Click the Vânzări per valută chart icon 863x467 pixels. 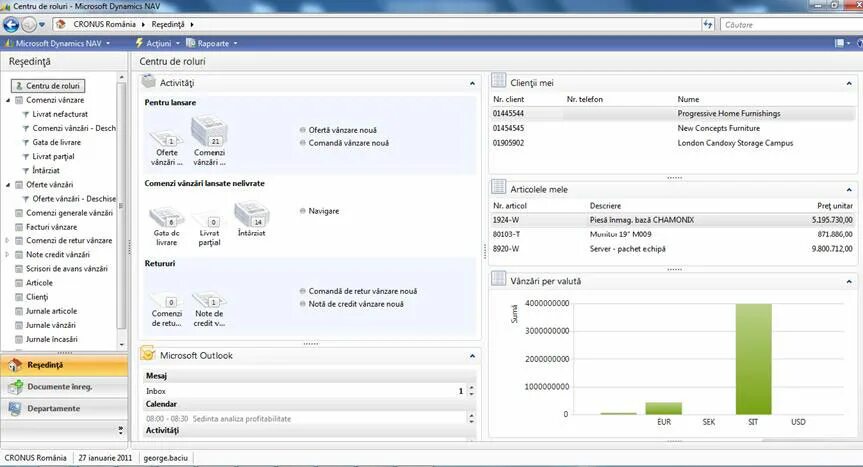[499, 279]
